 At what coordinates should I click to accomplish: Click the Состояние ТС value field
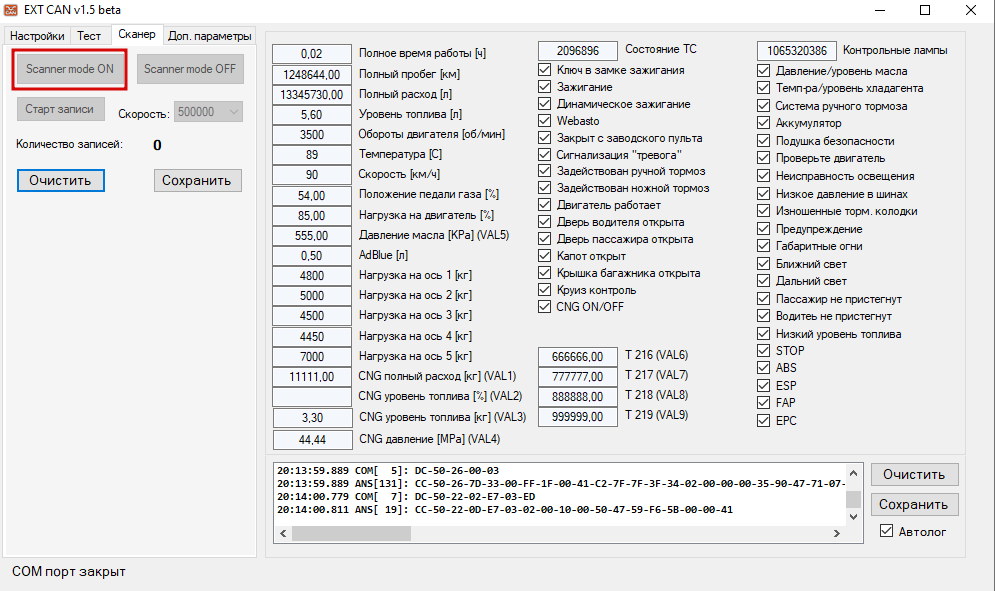click(x=578, y=51)
